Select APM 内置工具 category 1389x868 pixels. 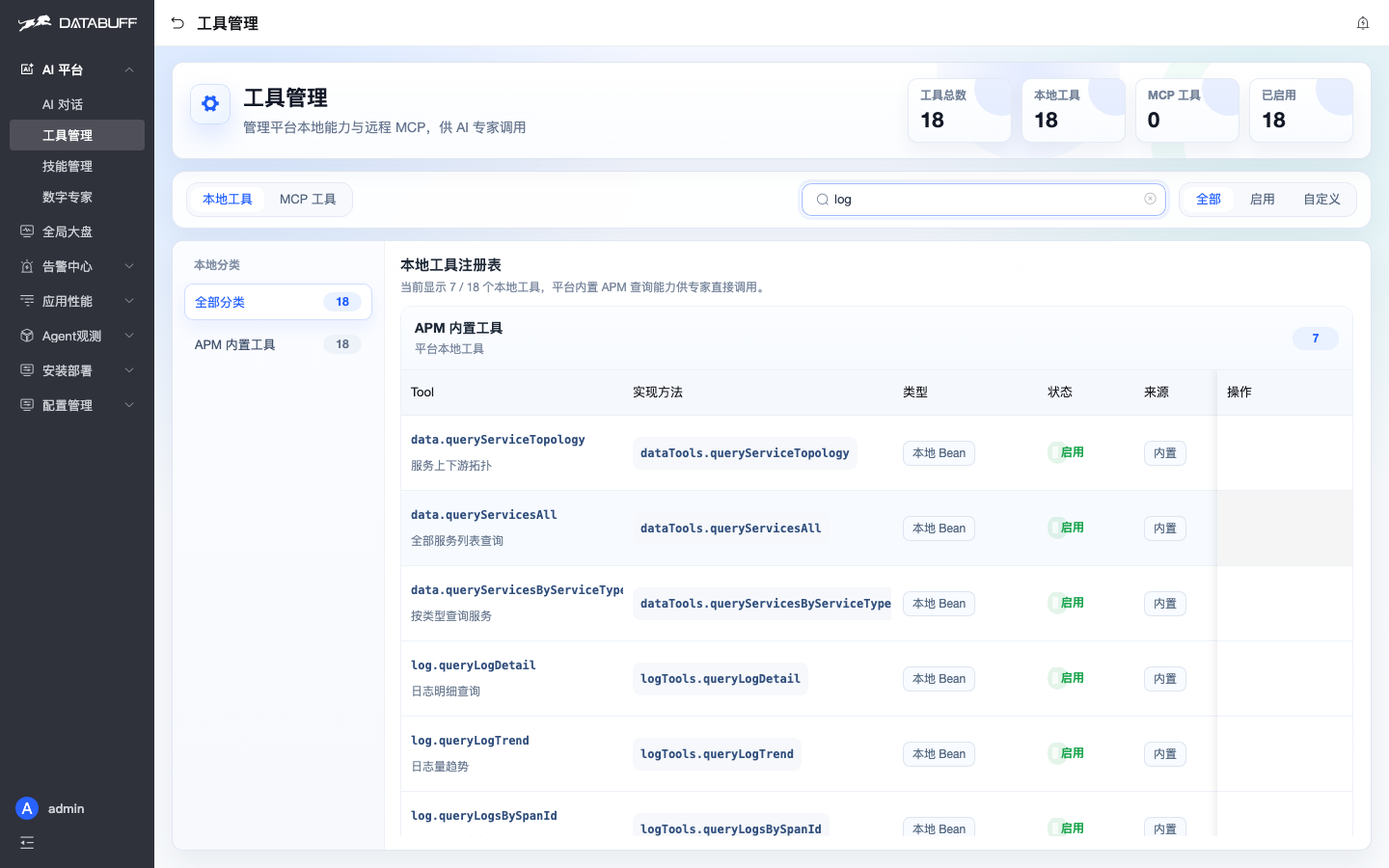(x=278, y=344)
